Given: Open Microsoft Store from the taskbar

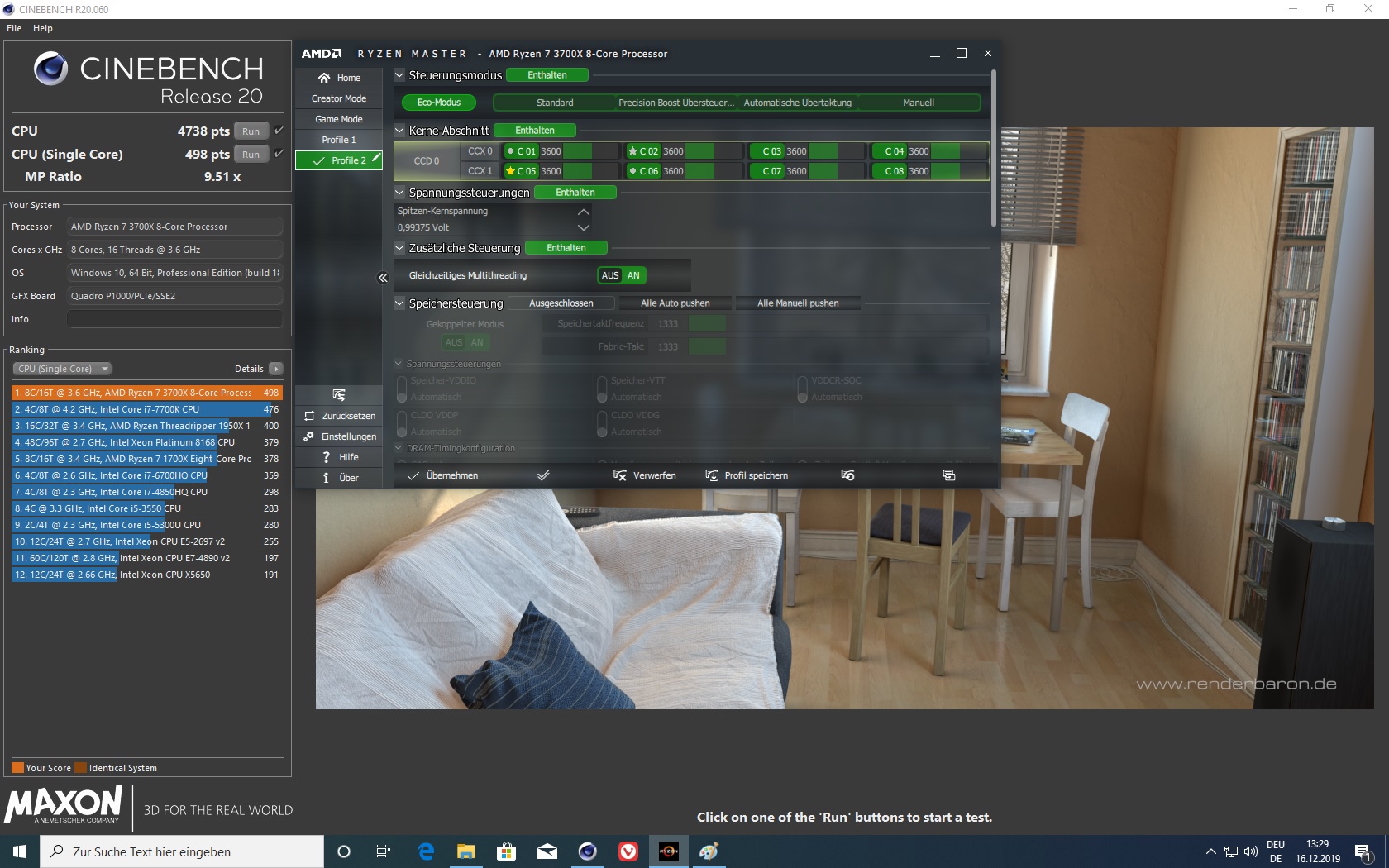Looking at the screenshot, I should [x=507, y=851].
